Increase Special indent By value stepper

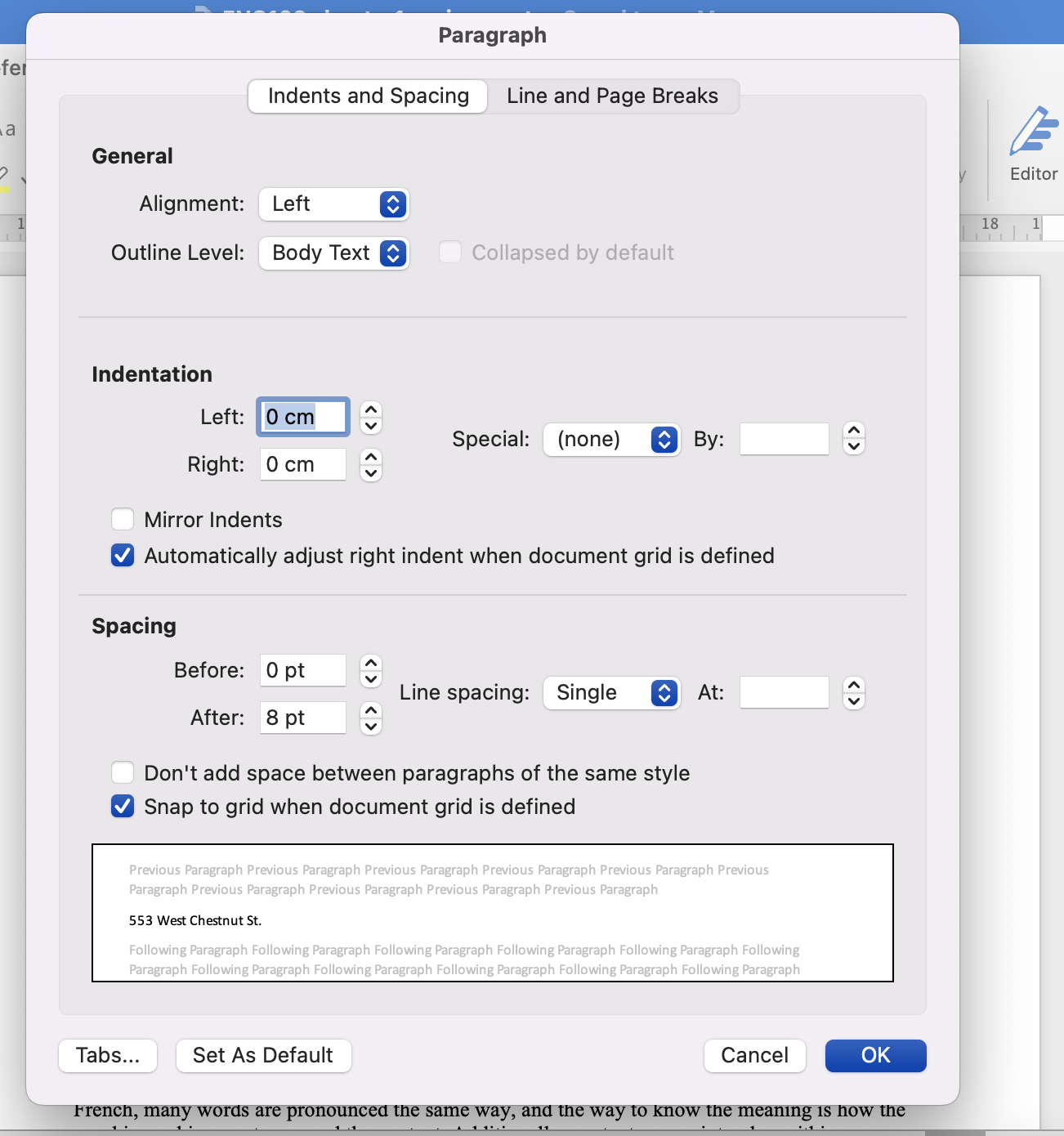point(854,431)
